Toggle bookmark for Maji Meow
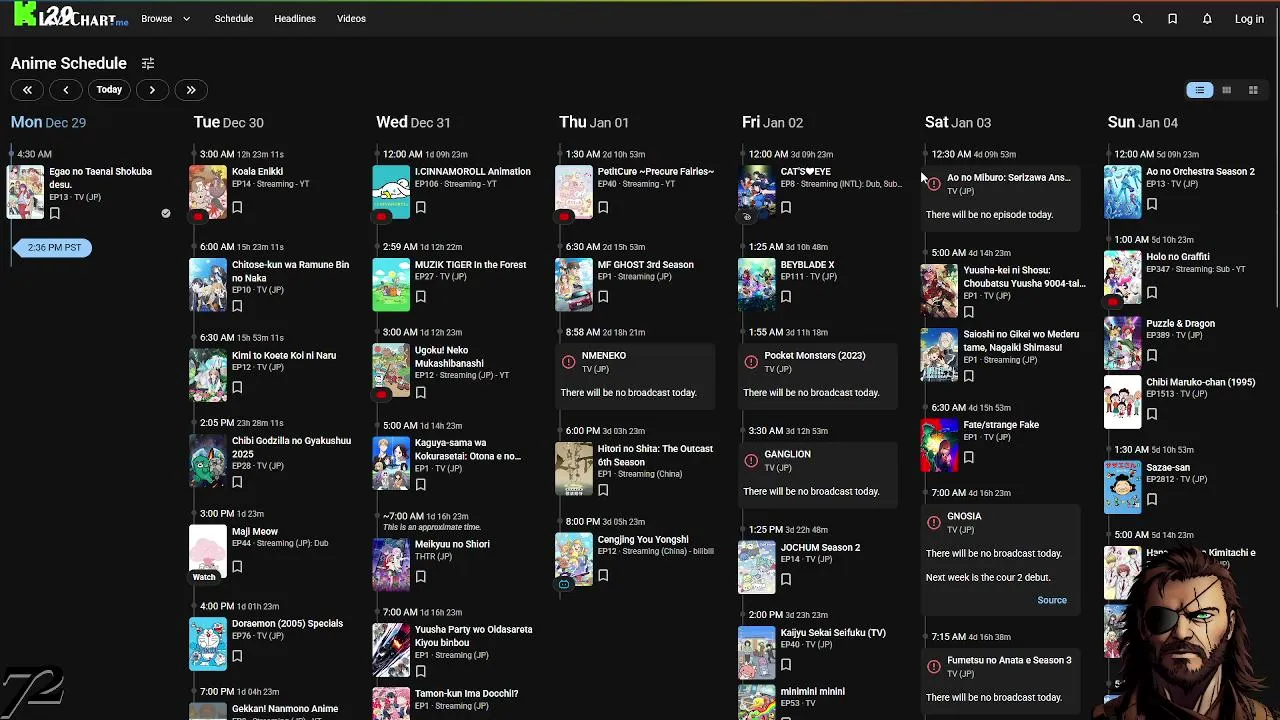Image resolution: width=1280 pixels, height=720 pixels. point(237,566)
